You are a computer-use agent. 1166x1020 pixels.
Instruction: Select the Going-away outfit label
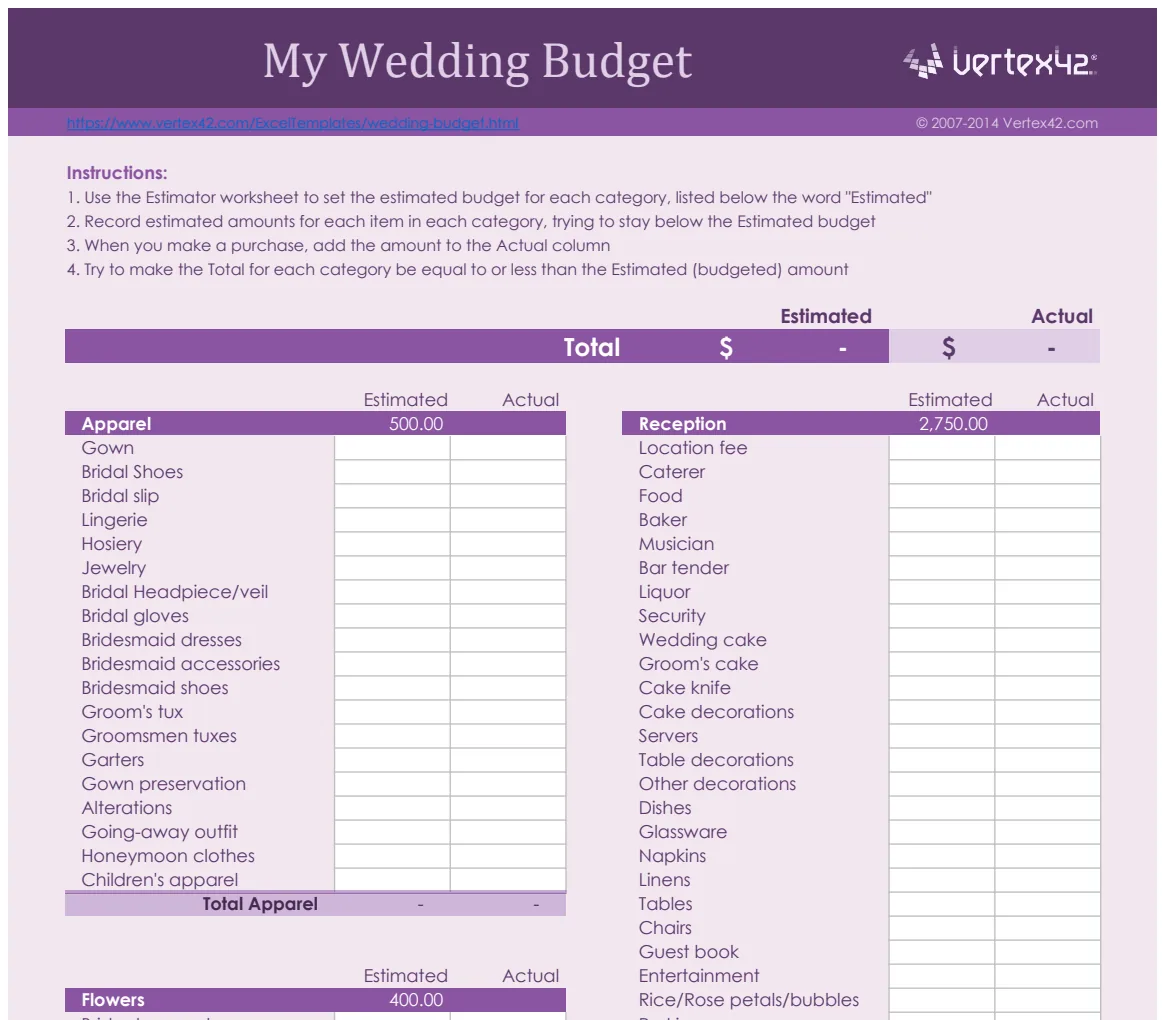pyautogui.click(x=160, y=832)
